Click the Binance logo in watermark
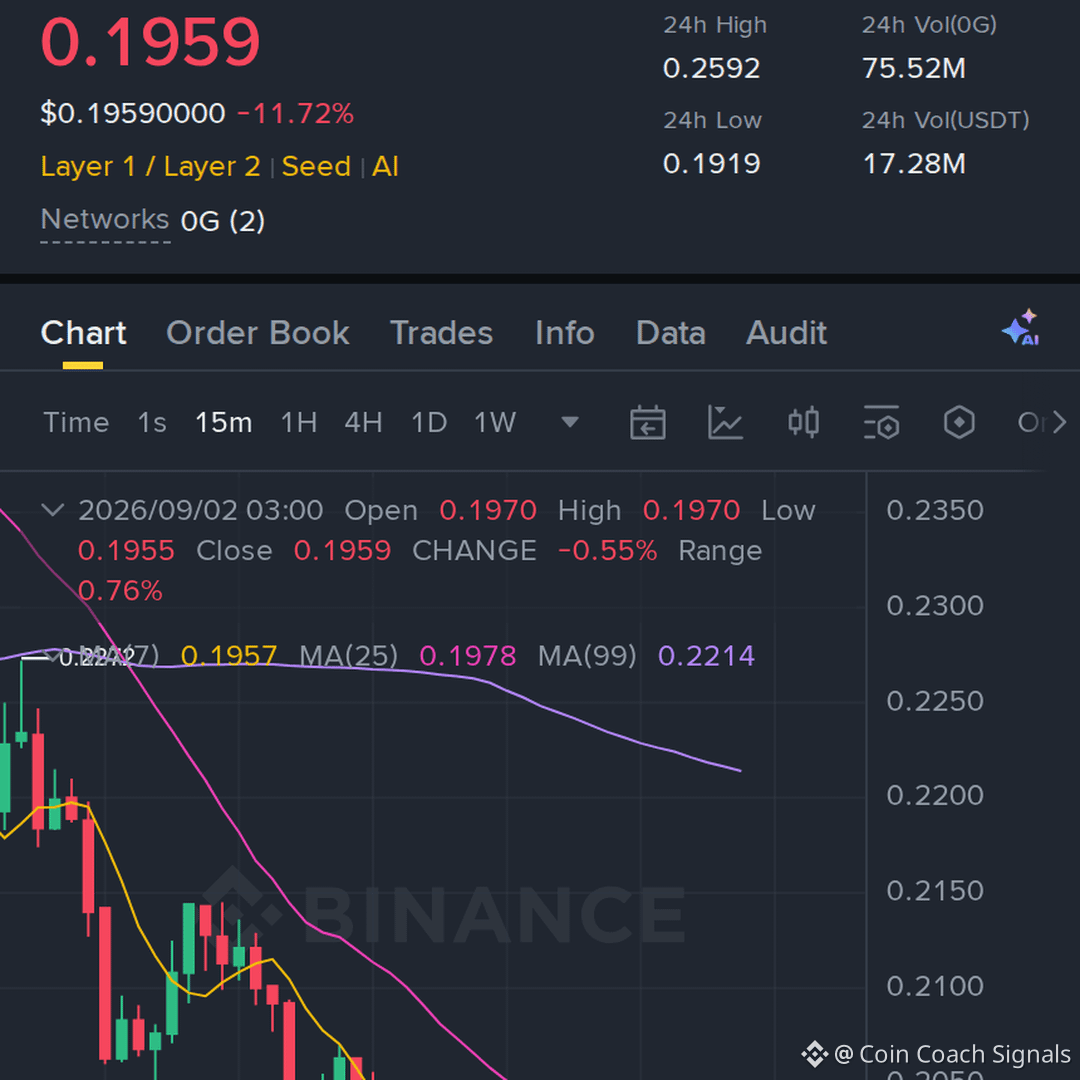The height and width of the screenshot is (1080, 1080). coord(242,905)
